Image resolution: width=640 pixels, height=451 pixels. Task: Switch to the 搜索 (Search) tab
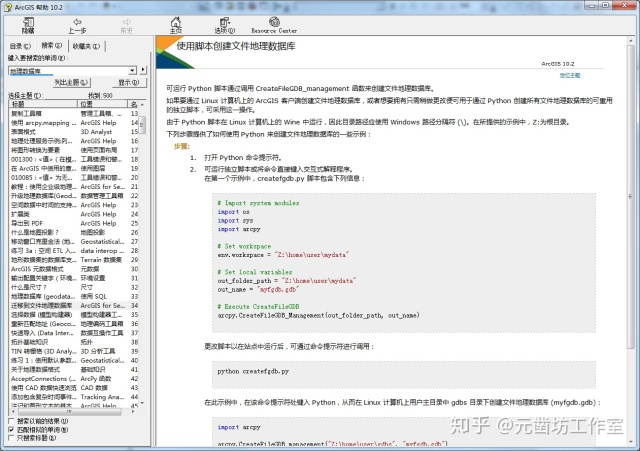tap(51, 45)
